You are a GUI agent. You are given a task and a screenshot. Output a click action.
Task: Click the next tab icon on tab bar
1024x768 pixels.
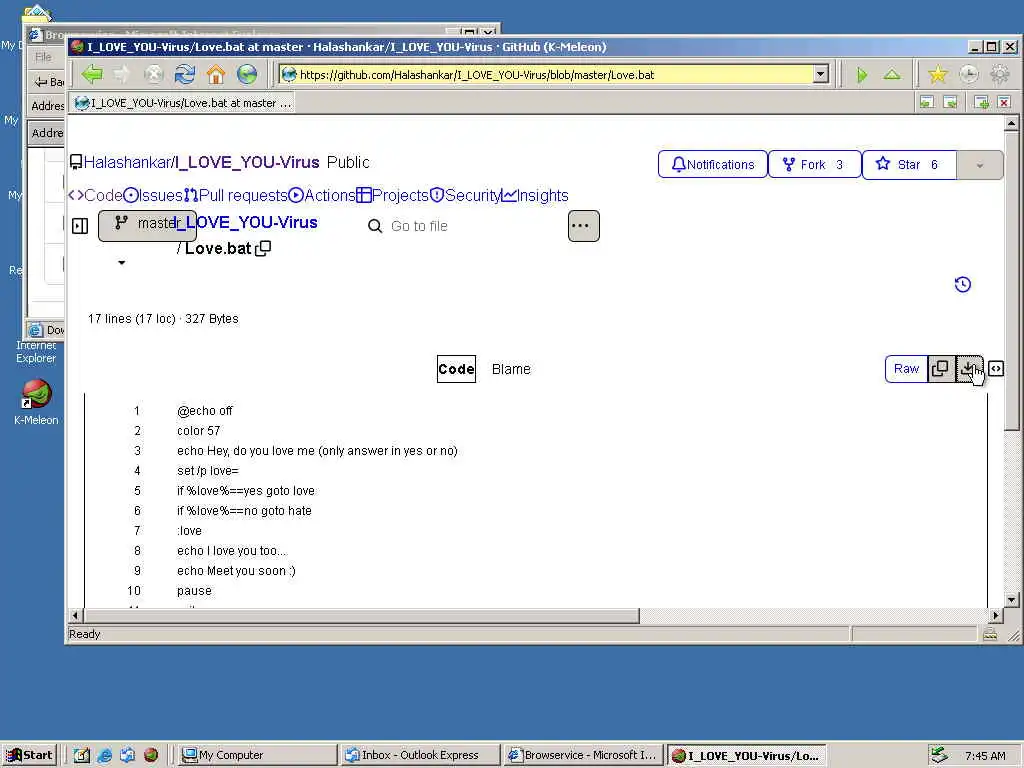[950, 103]
